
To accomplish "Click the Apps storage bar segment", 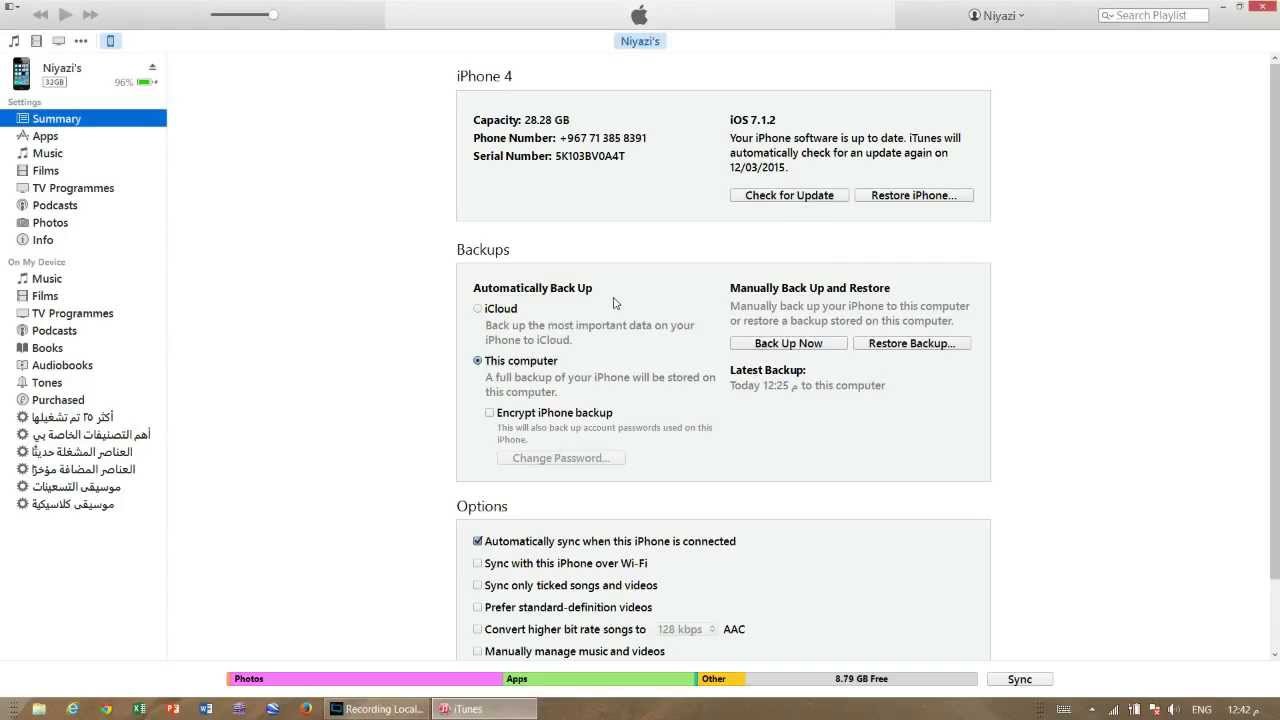I will [x=599, y=679].
